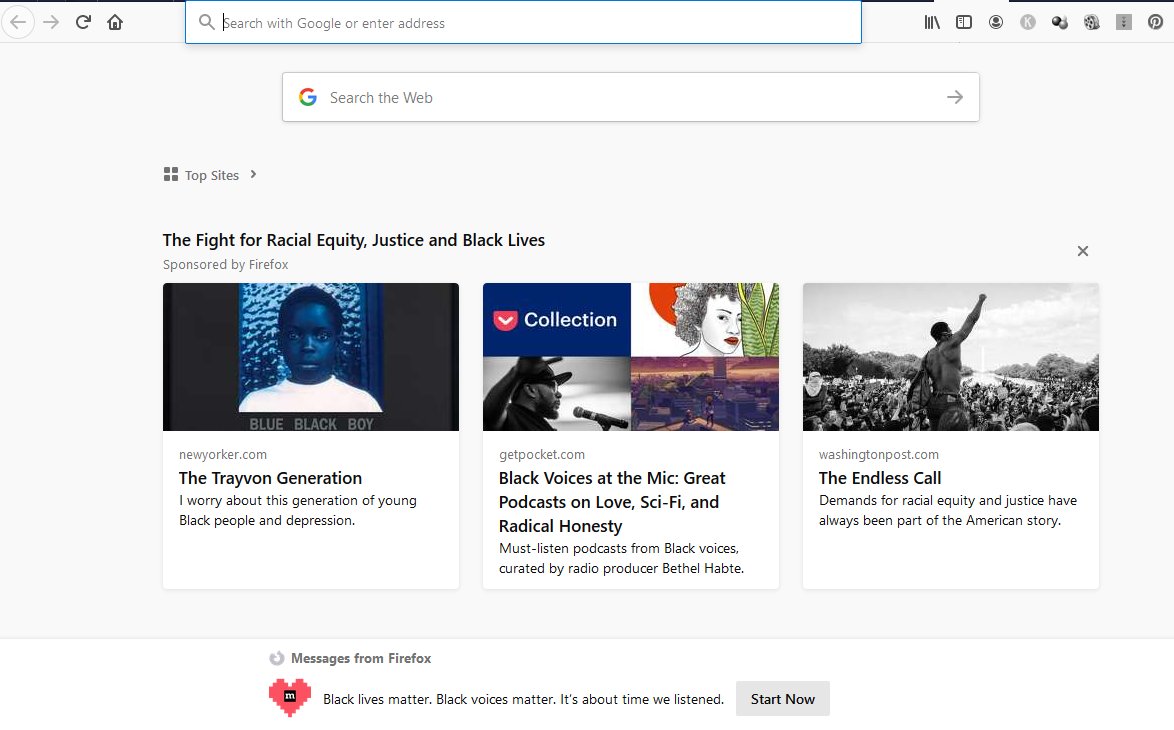Click the film reel extension icon
Image resolution: width=1174 pixels, height=730 pixels.
coord(1092,22)
